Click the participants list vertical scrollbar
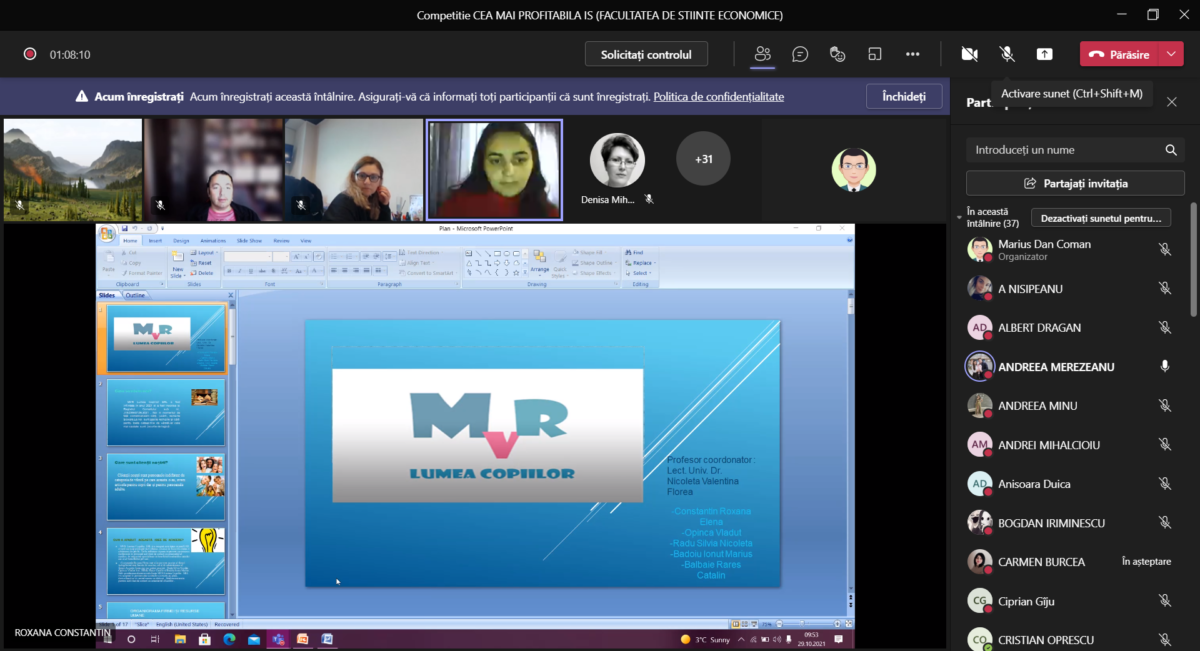Image resolution: width=1200 pixels, height=651 pixels. pos(1193,260)
